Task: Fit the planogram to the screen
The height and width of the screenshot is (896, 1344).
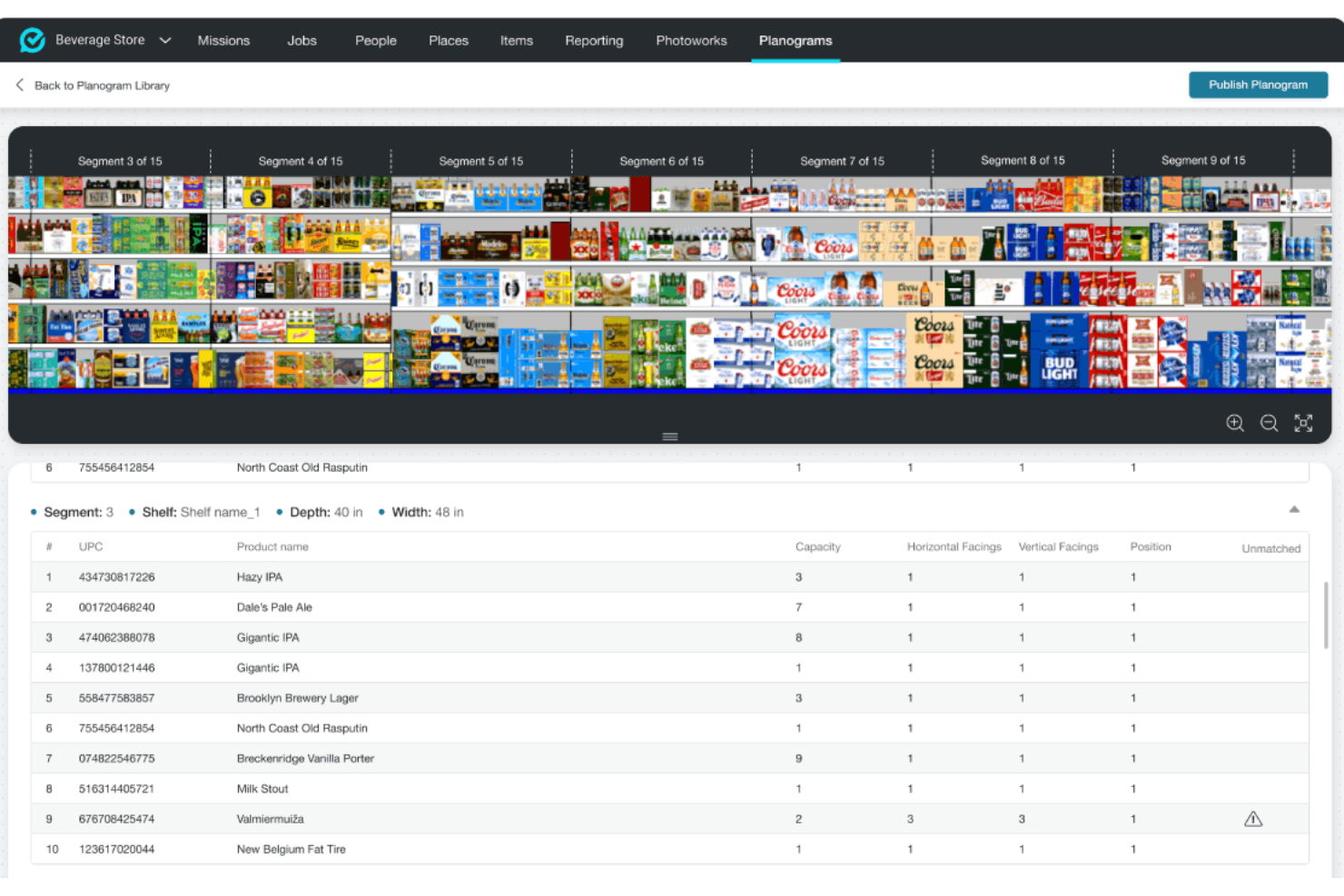Action: coord(1303,422)
